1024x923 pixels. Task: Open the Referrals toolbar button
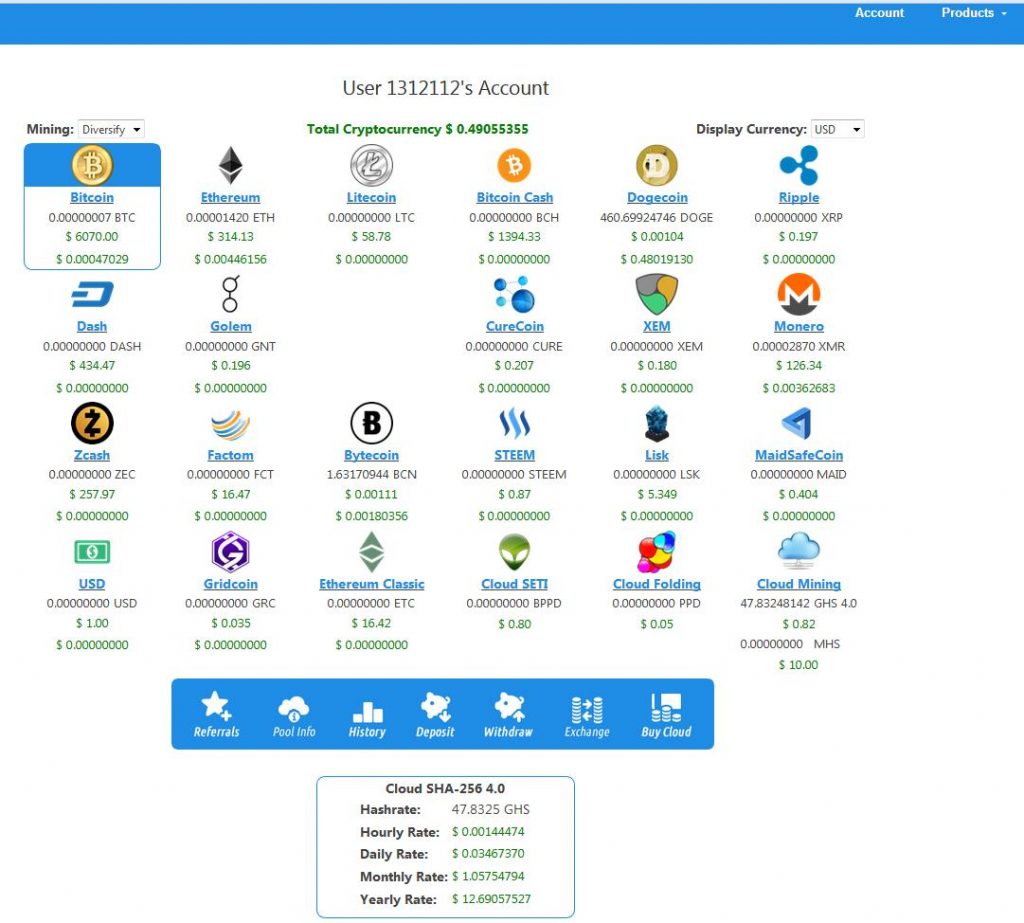216,715
